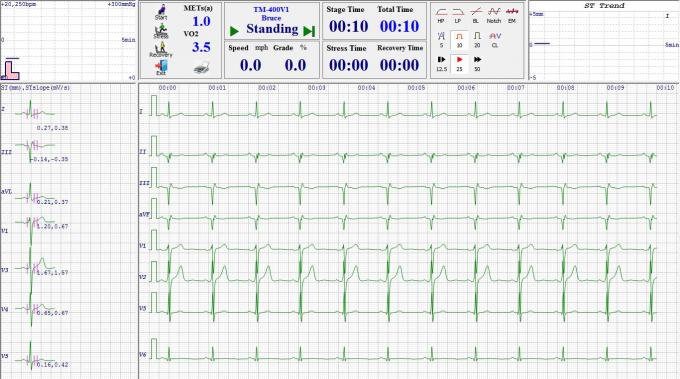Toggle the LP low-pass filter
The height and width of the screenshot is (379, 680).
point(458,15)
